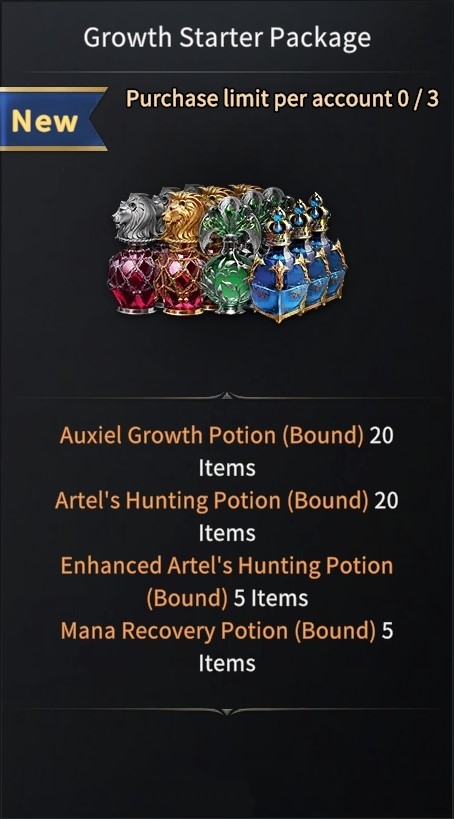
Task: Inspect Mana Recovery Potion (Bound) entry
Action: pyautogui.click(x=218, y=631)
